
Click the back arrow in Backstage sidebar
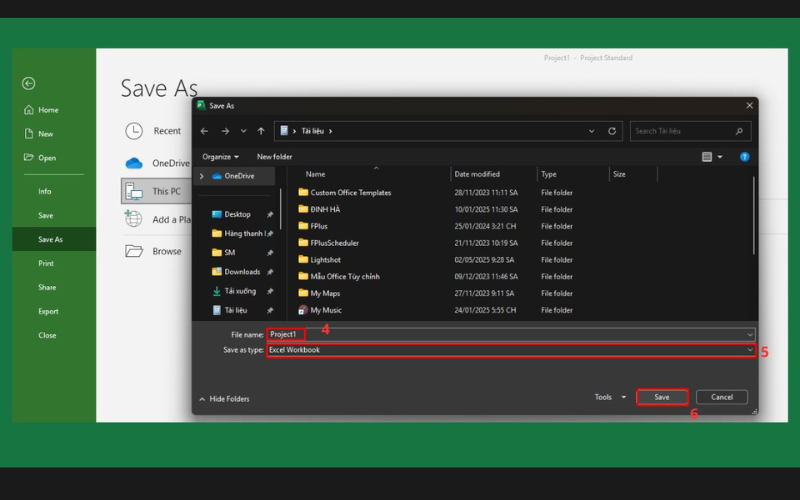coord(28,84)
